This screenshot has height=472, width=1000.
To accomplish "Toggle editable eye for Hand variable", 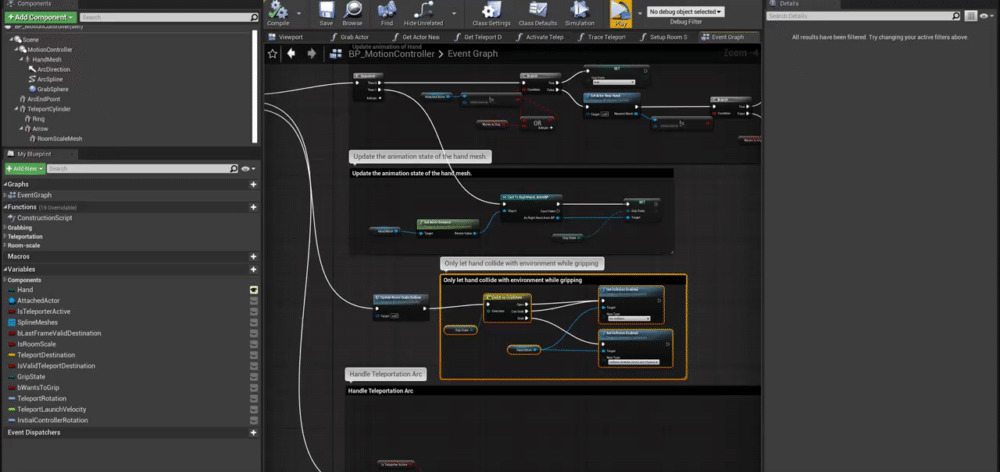I will [x=253, y=290].
